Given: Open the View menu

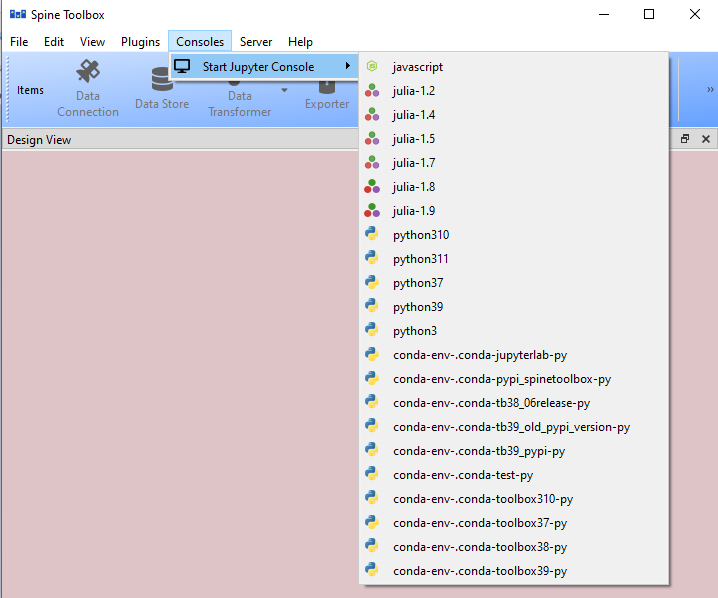Looking at the screenshot, I should coord(92,42).
